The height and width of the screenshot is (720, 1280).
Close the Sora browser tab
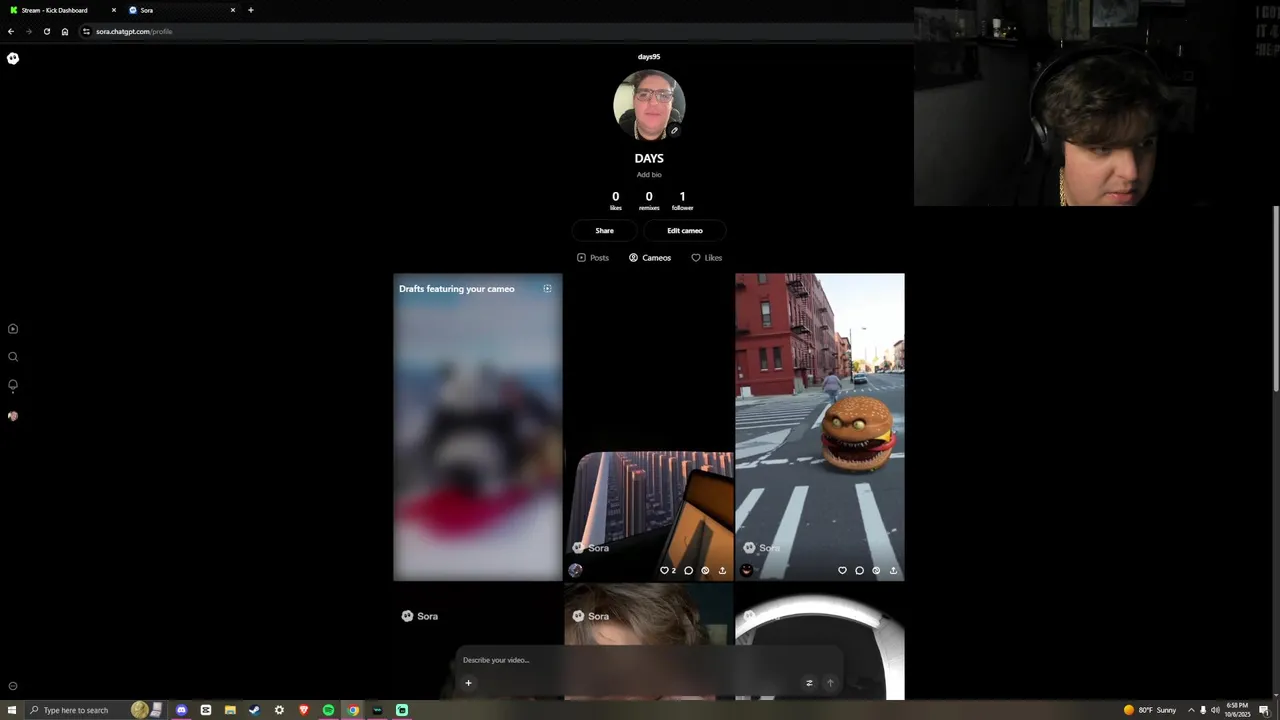click(233, 10)
